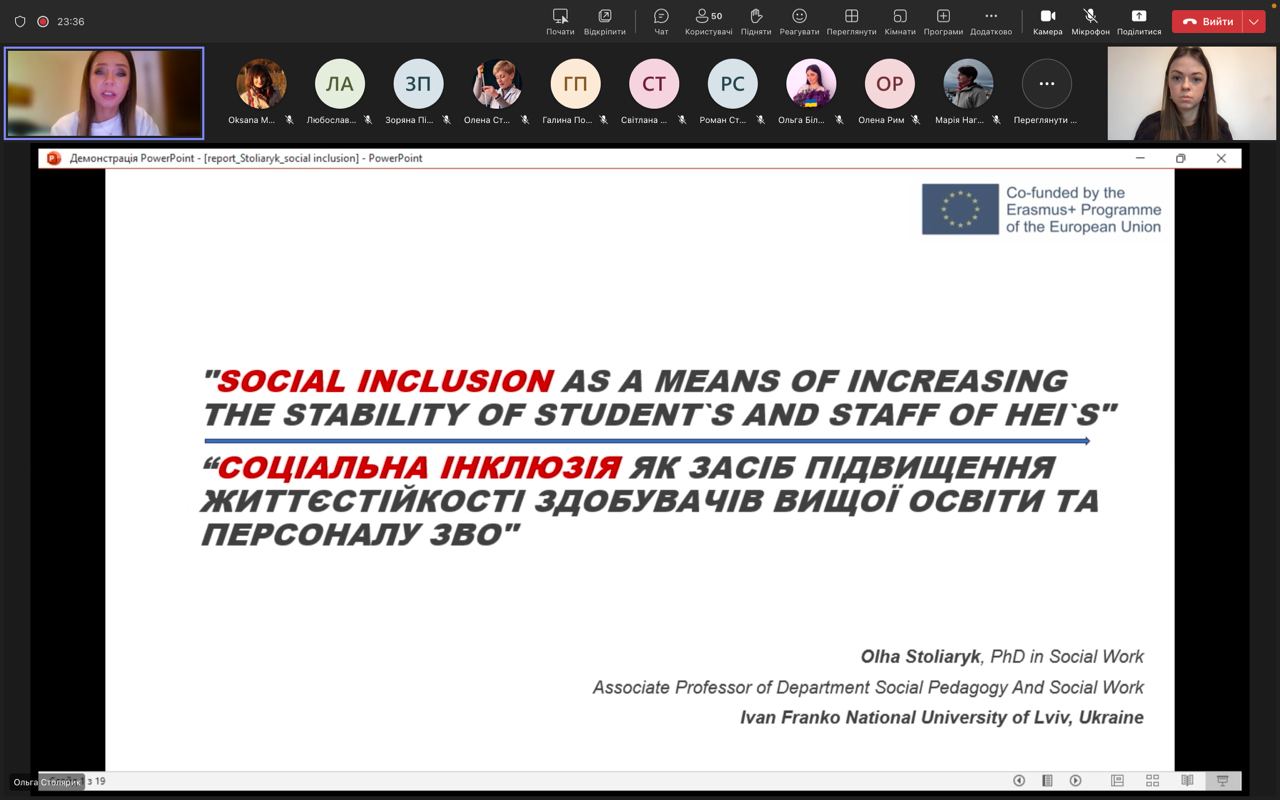The height and width of the screenshot is (800, 1280).
Task: Leave the meeting with Вийти button
Action: pyautogui.click(x=1208, y=22)
